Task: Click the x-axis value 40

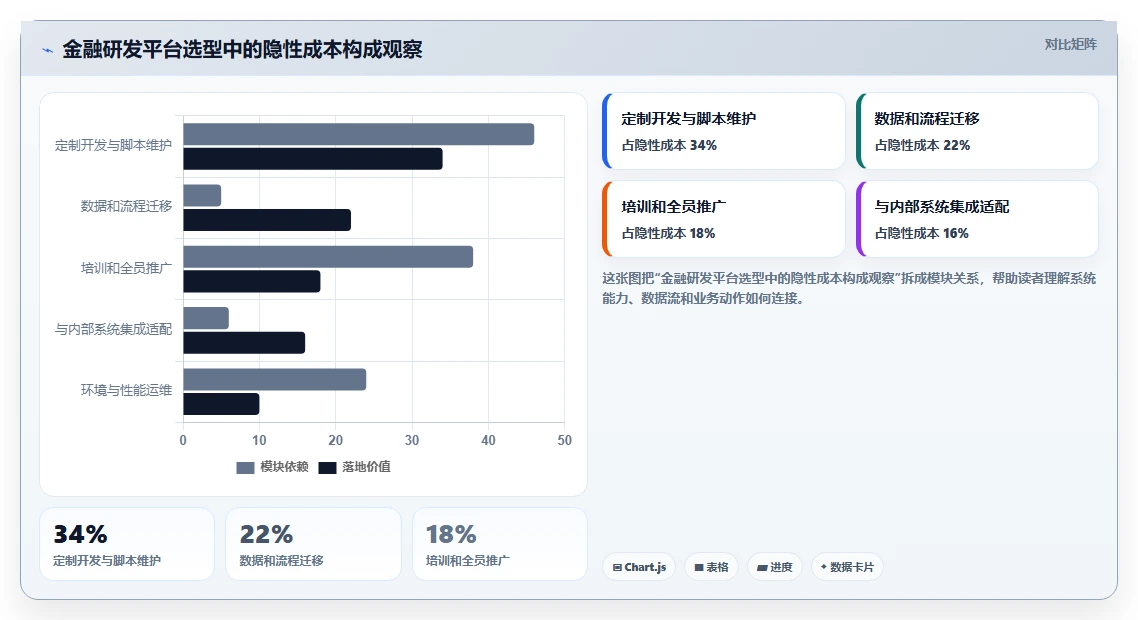Action: tap(488, 441)
